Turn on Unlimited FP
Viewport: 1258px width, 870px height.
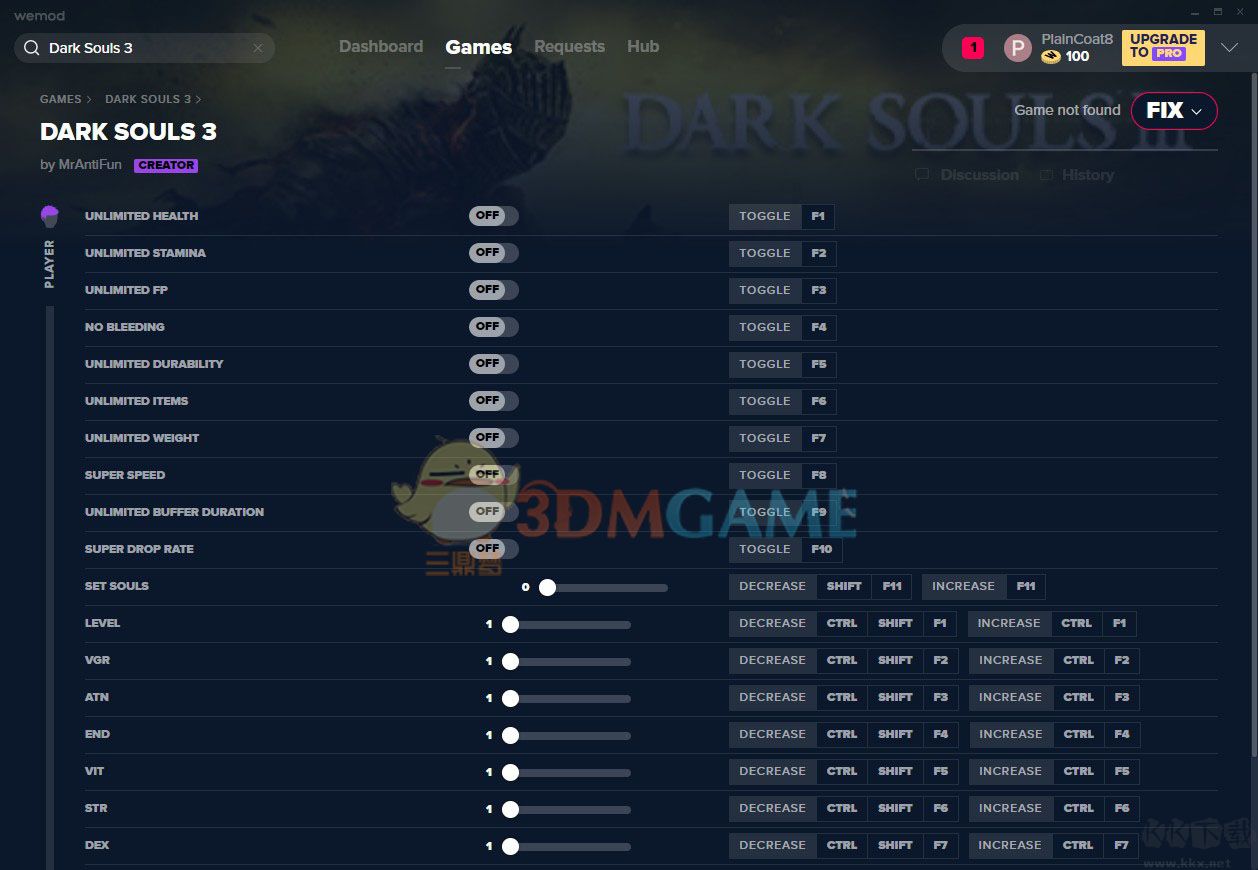click(x=494, y=290)
